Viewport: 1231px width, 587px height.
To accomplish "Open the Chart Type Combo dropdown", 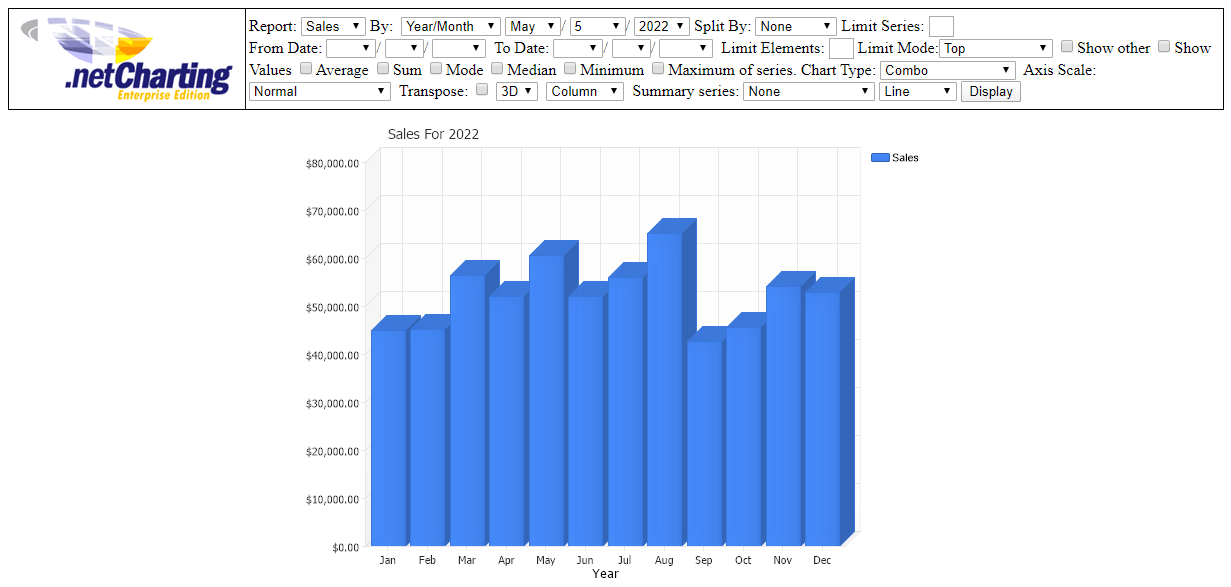I will [949, 70].
